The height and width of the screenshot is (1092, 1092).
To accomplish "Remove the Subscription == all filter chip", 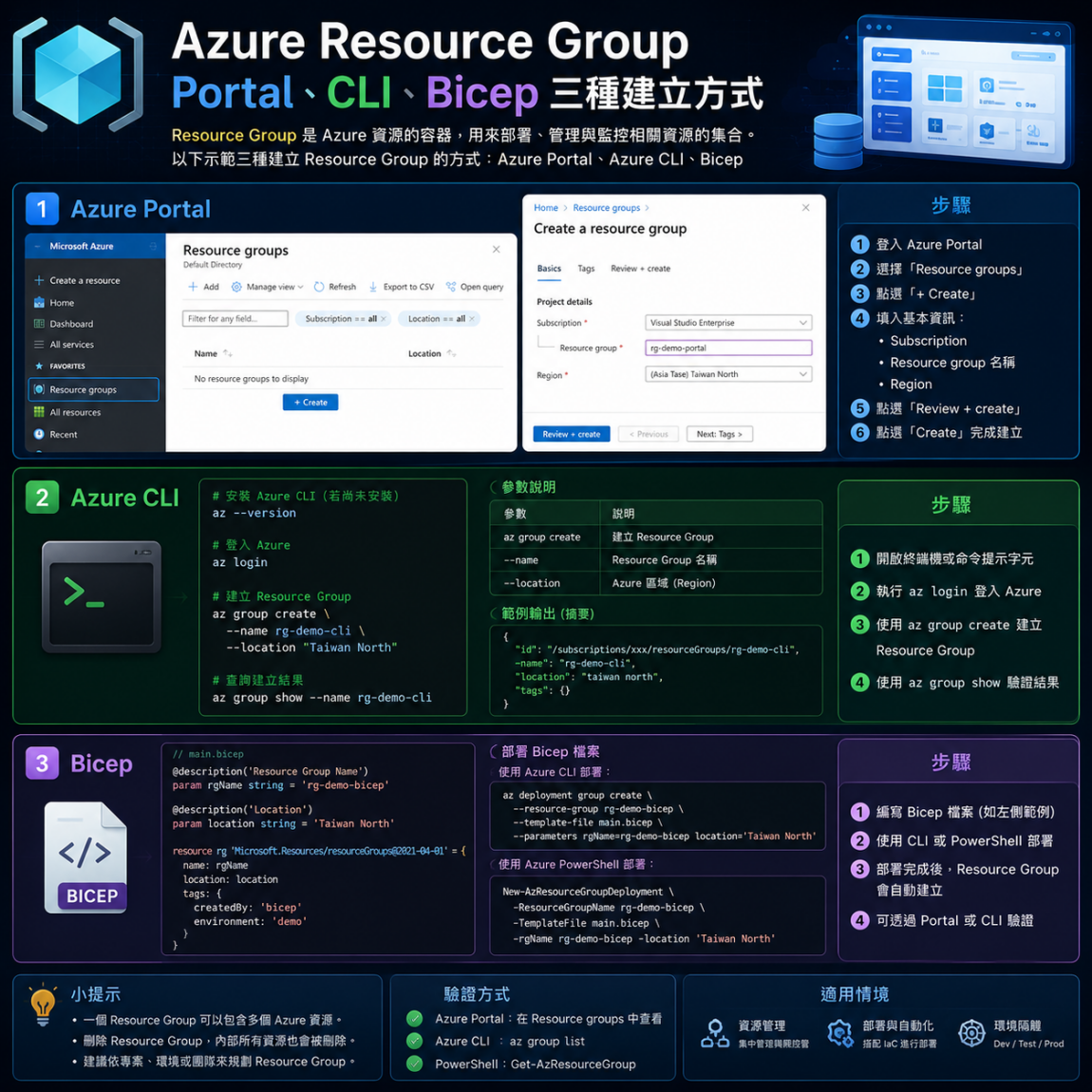I will click(383, 319).
